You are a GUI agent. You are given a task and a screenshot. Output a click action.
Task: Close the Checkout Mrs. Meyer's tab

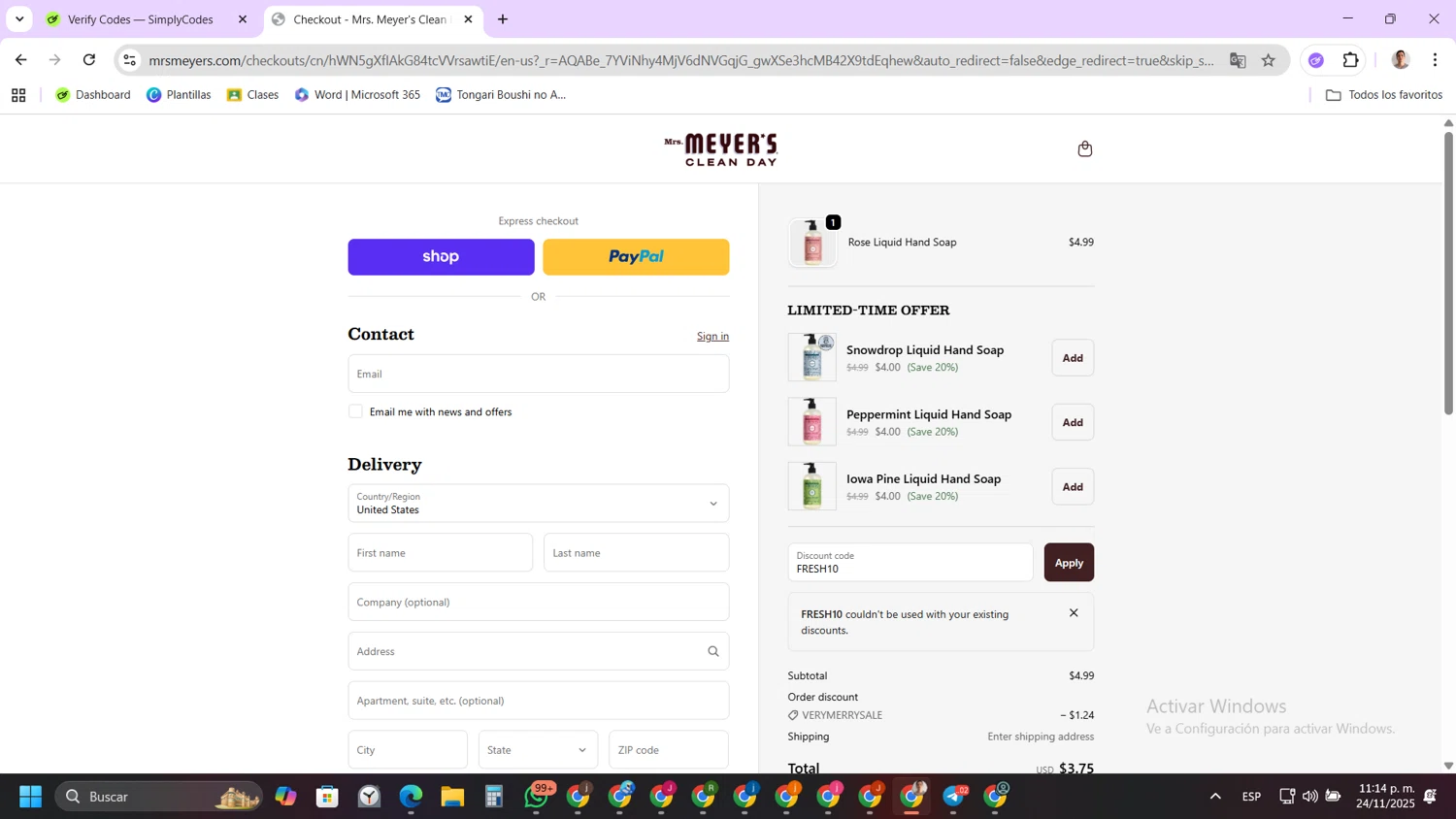click(x=468, y=19)
